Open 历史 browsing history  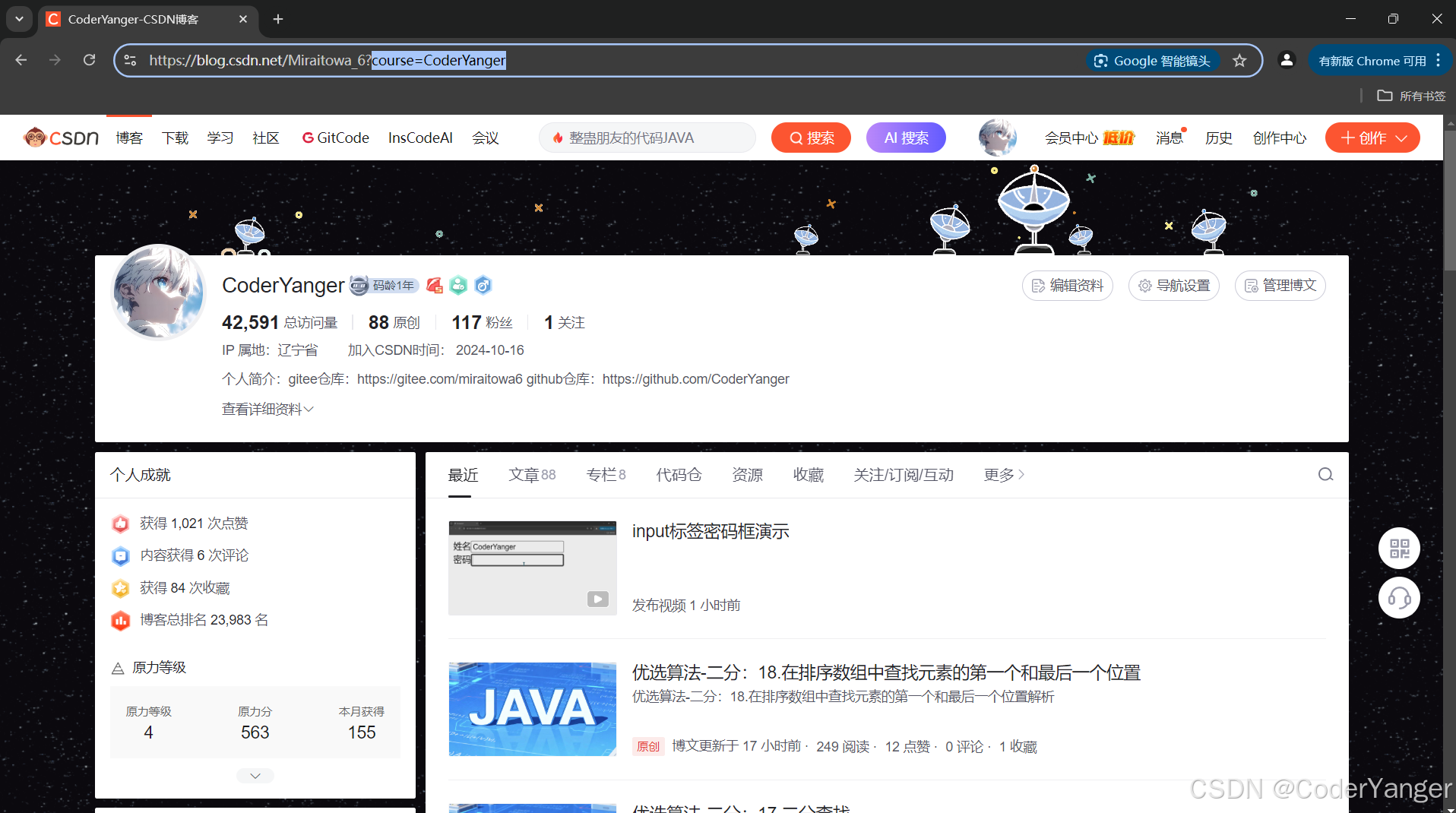[1219, 138]
